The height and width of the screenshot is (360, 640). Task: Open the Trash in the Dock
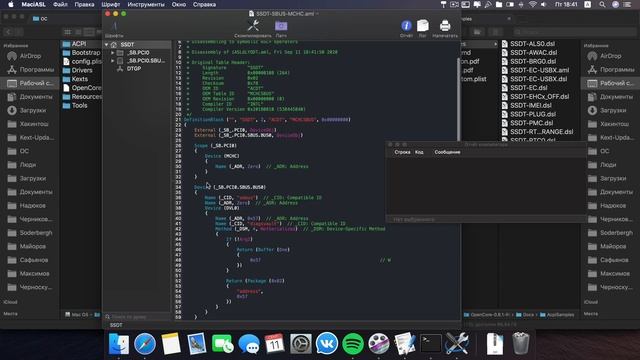(520, 344)
